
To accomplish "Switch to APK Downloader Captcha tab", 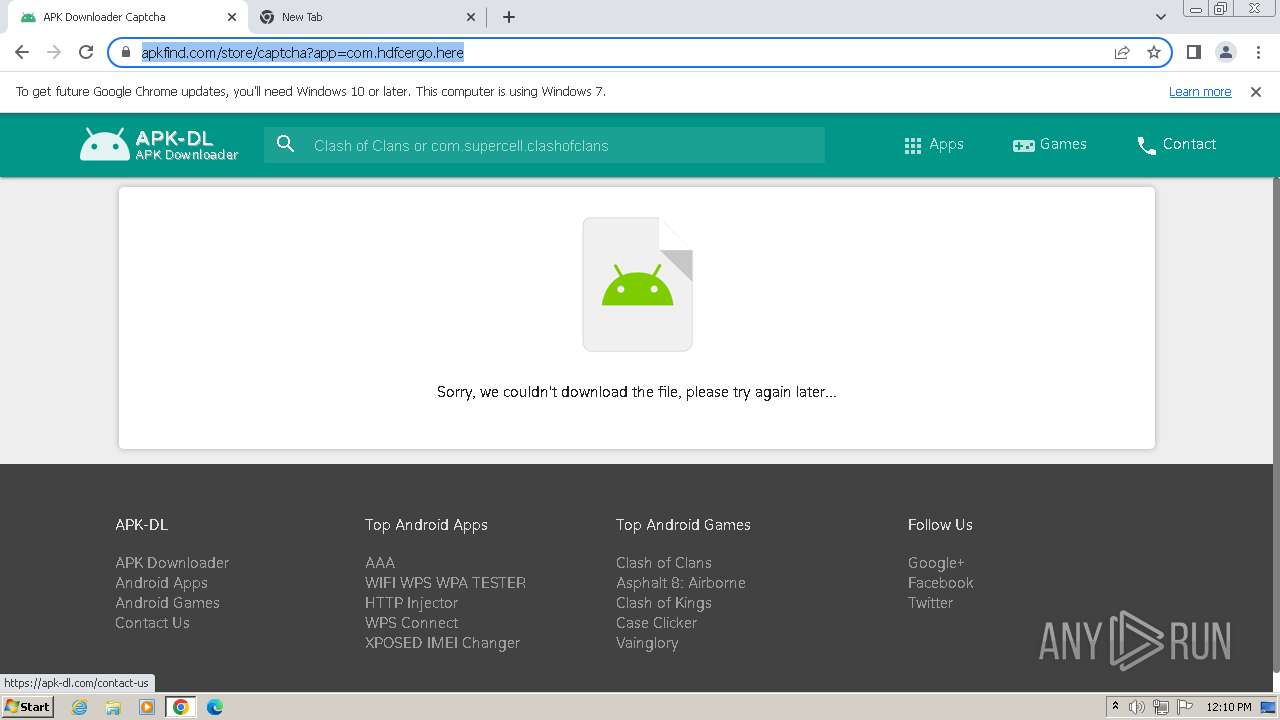I will (x=126, y=17).
